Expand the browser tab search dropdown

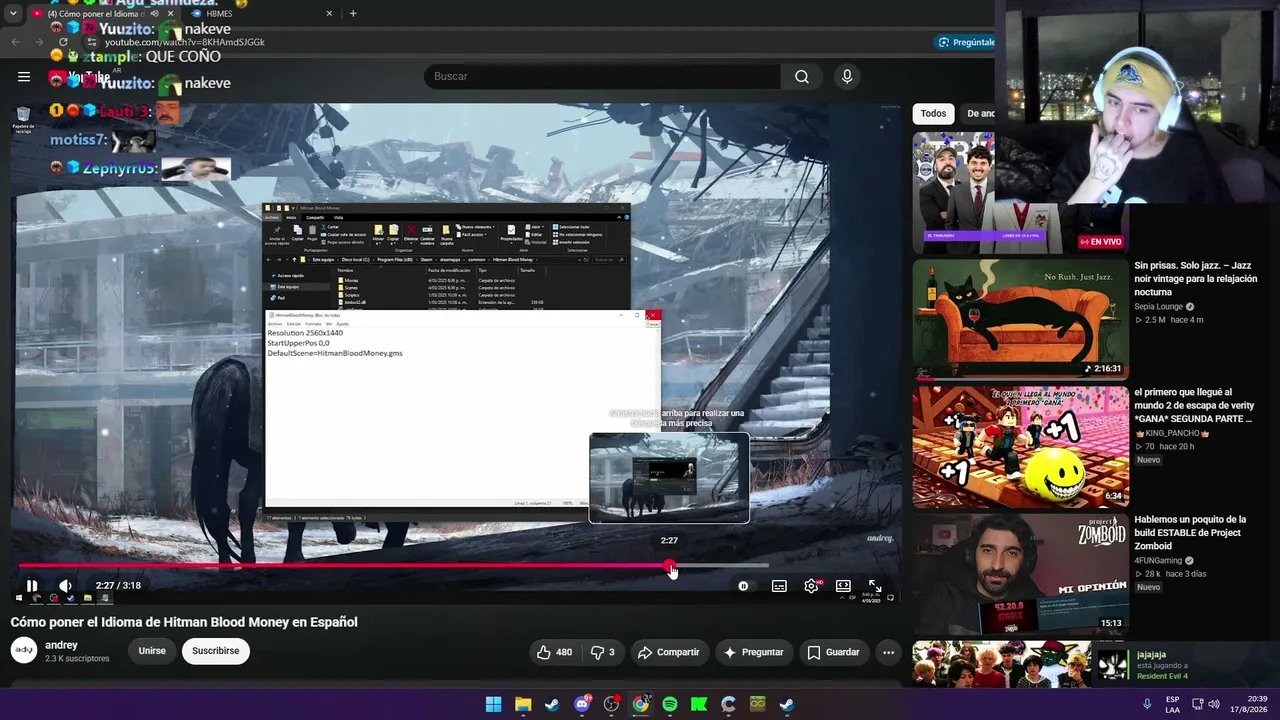(12, 14)
